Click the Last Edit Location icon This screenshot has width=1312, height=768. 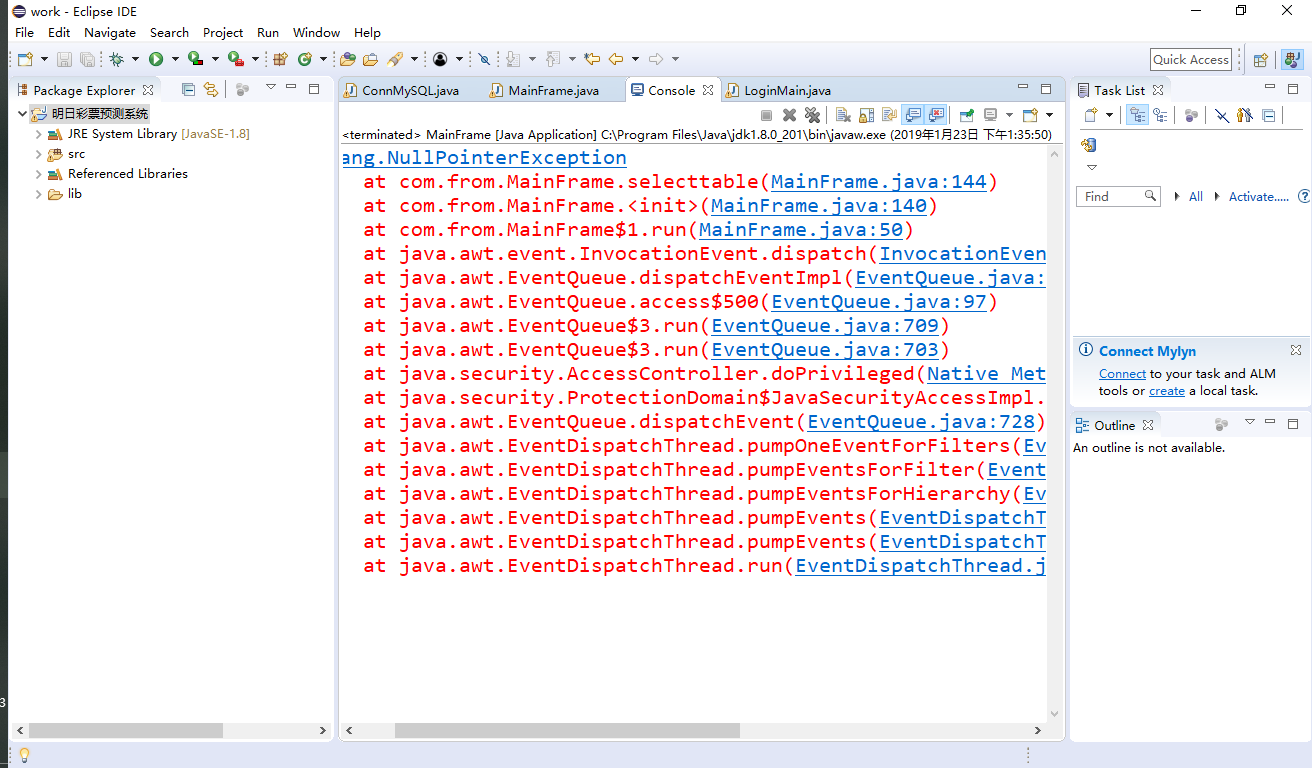point(592,59)
